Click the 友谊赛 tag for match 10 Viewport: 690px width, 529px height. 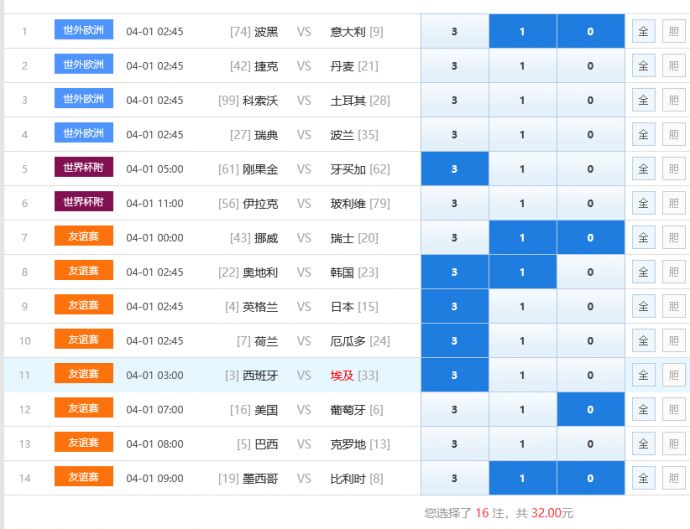tap(83, 341)
